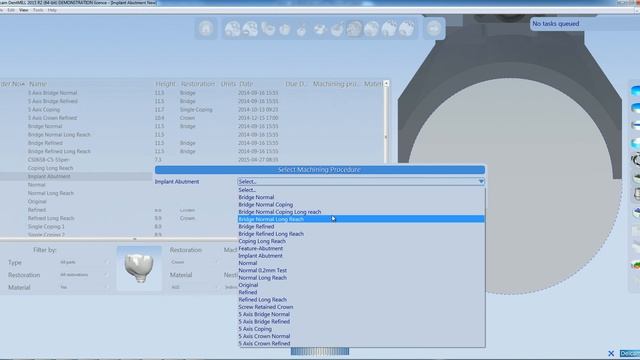Select '5 Axis Crown Refined' in dropdown list

pyautogui.click(x=361, y=344)
